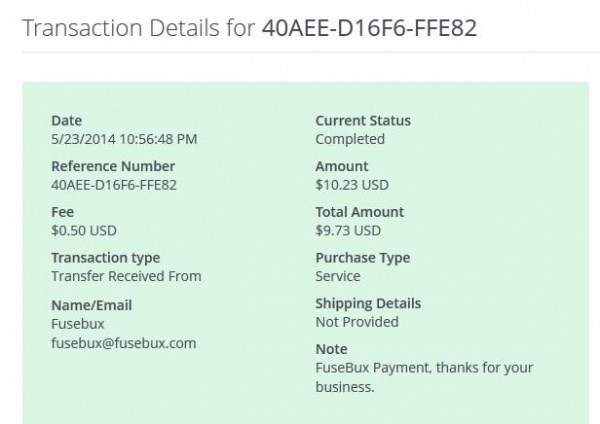
Task: Click the Transfer Received From text
Action: tap(126, 276)
